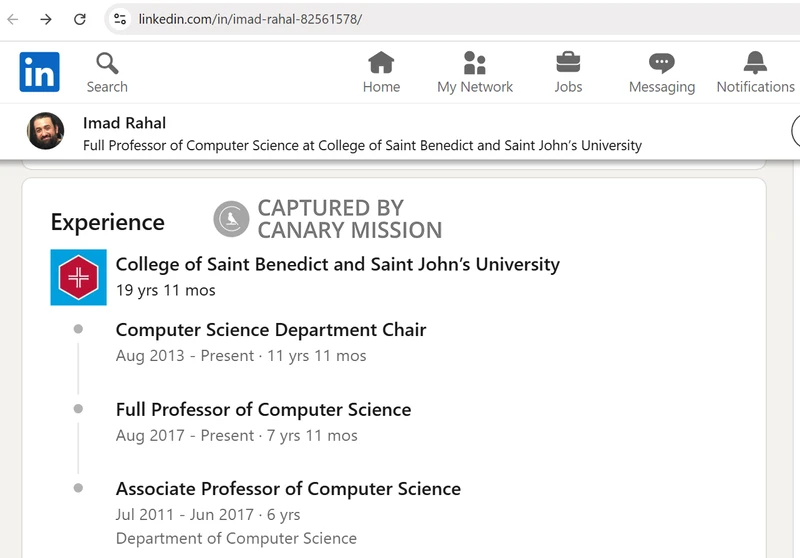Select the Home nav label
This screenshot has height=558, width=800.
[x=381, y=87]
